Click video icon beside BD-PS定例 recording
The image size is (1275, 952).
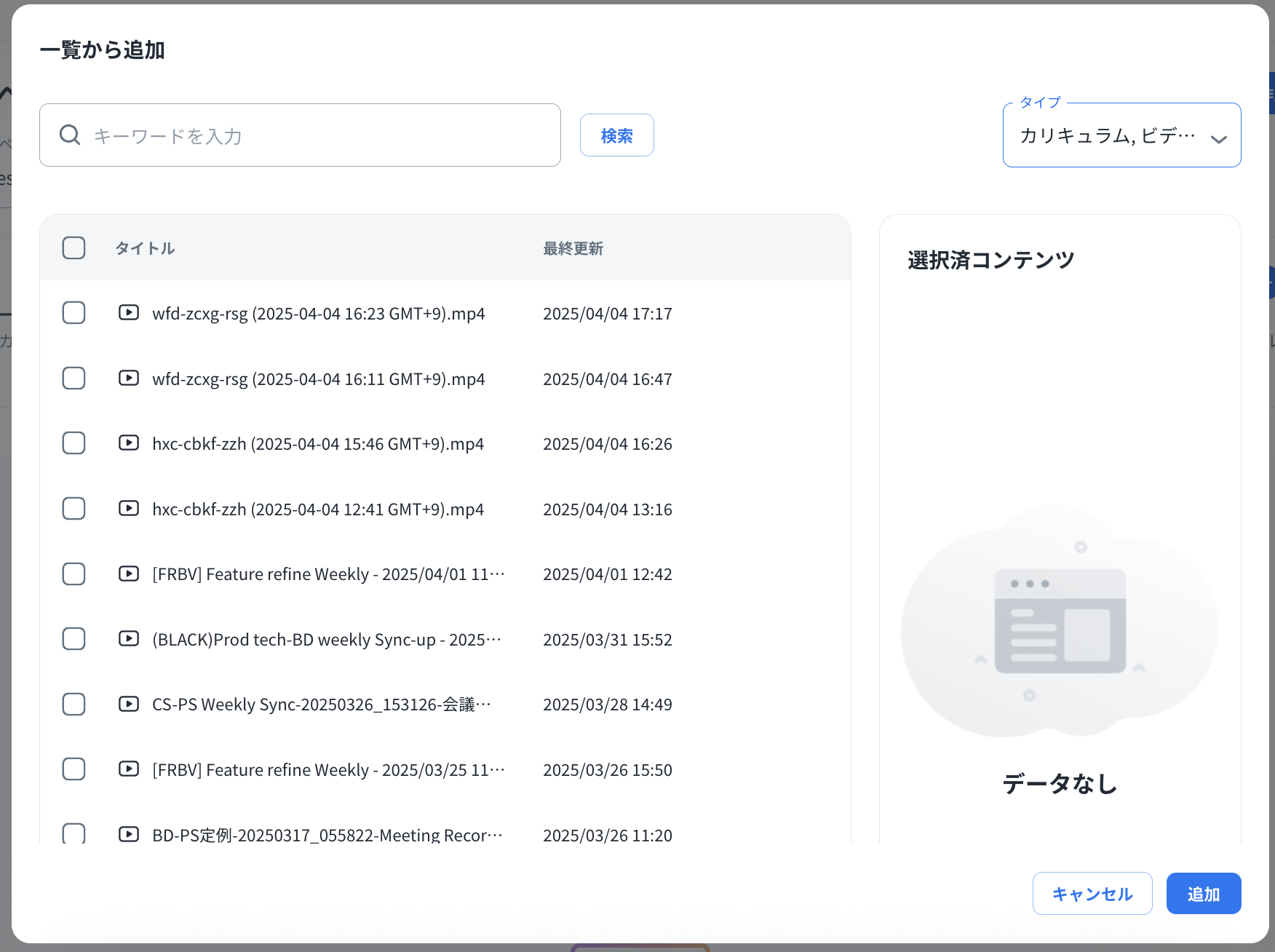pyautogui.click(x=129, y=834)
